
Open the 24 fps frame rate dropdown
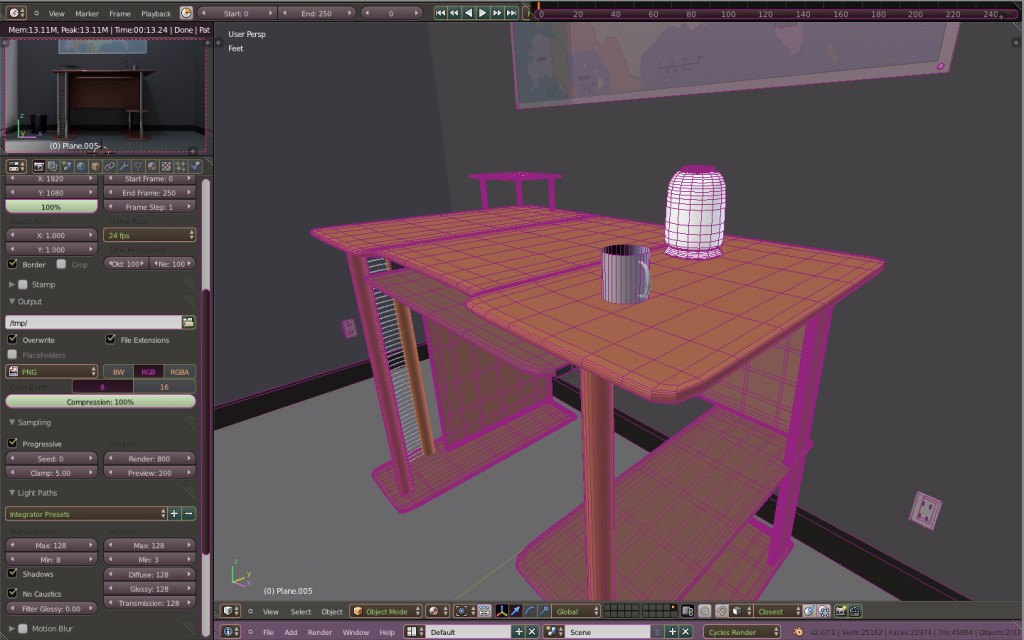coord(148,234)
